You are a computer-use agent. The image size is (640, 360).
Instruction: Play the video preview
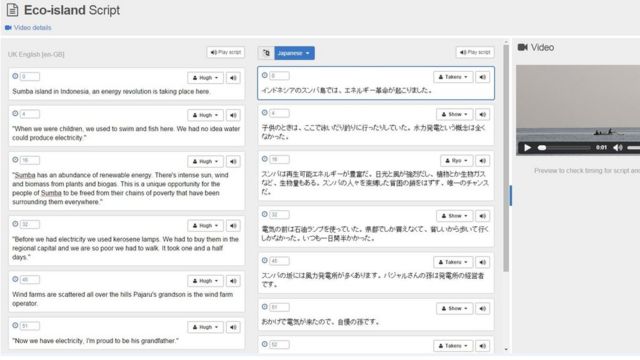(527, 148)
